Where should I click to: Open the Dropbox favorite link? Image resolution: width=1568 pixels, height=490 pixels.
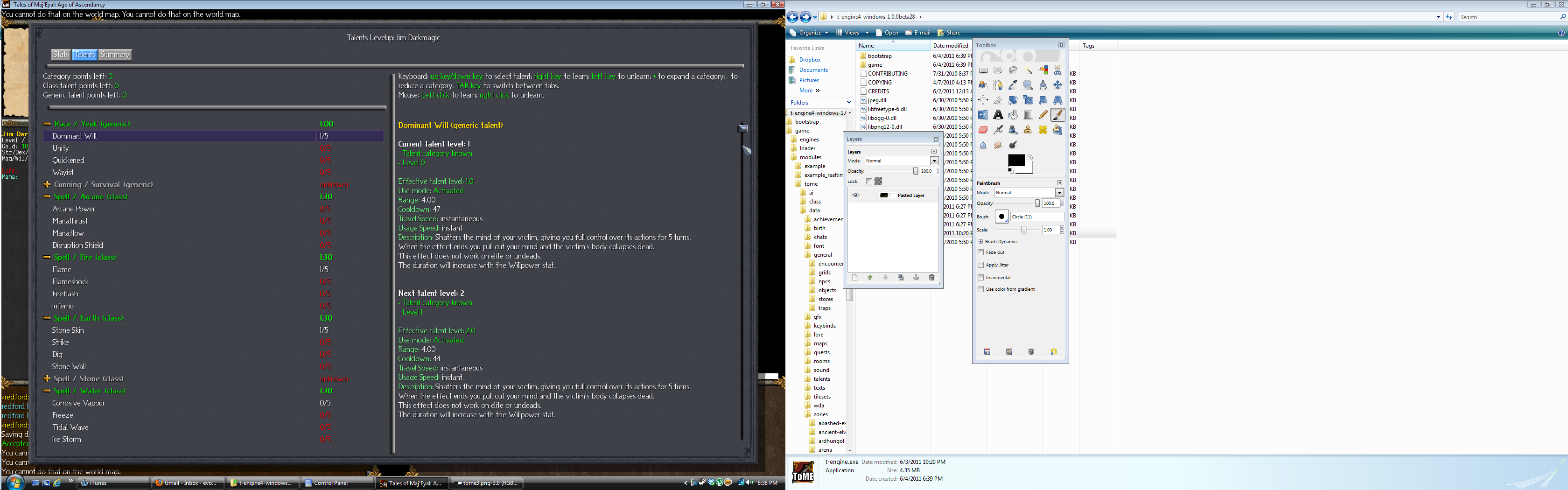810,60
